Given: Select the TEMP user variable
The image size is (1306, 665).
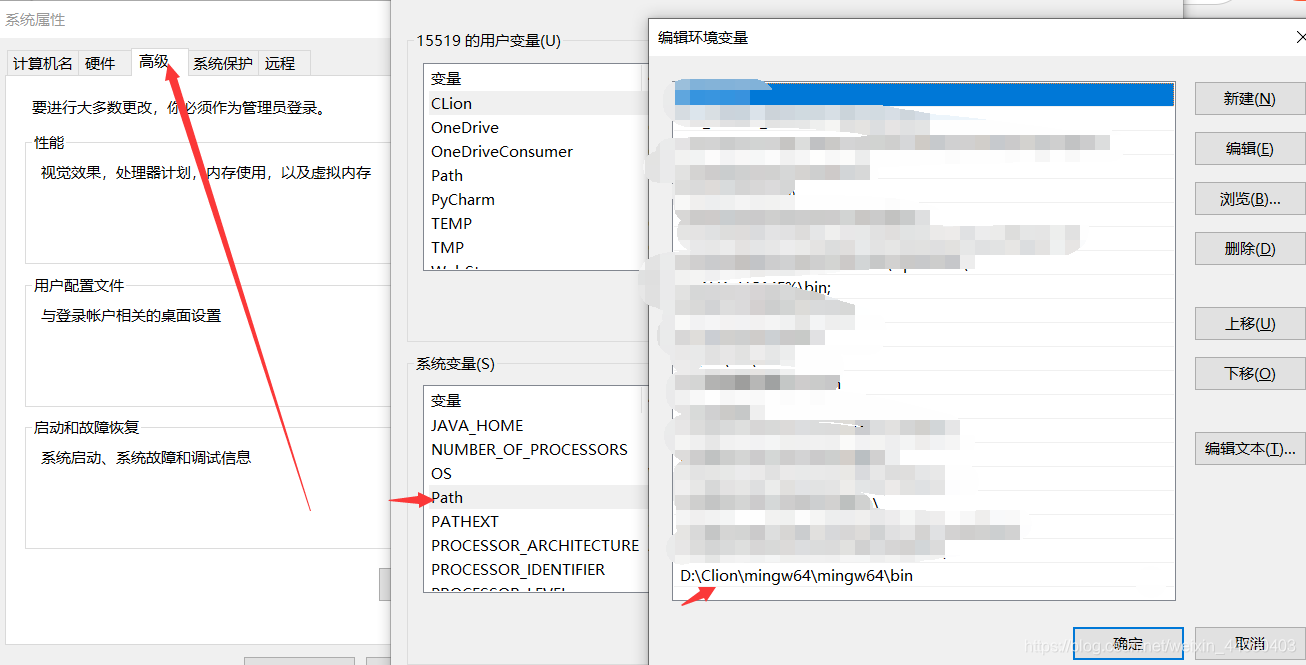Looking at the screenshot, I should tap(451, 223).
